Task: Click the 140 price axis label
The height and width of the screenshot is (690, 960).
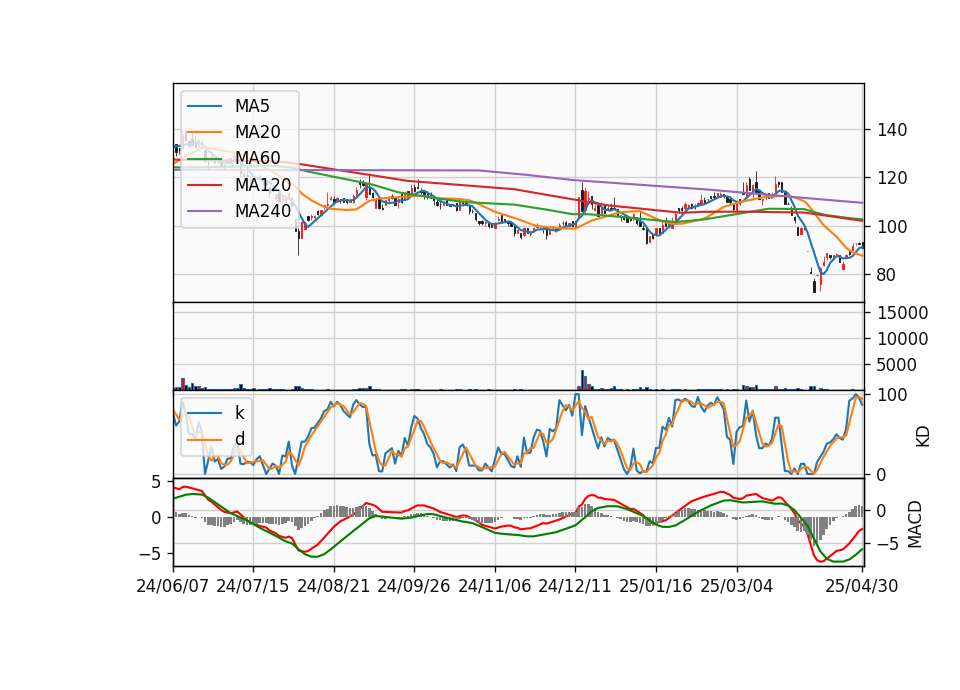Action: [x=892, y=130]
